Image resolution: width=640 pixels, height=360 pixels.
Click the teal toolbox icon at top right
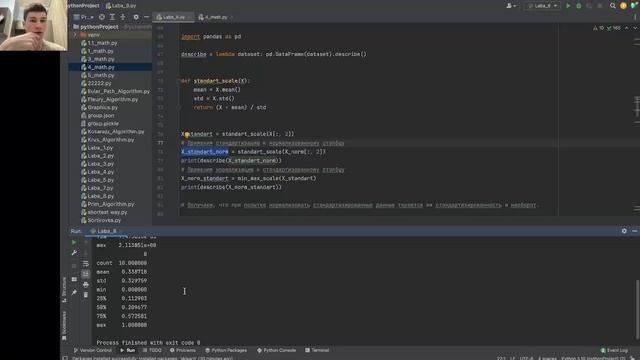point(634,6)
